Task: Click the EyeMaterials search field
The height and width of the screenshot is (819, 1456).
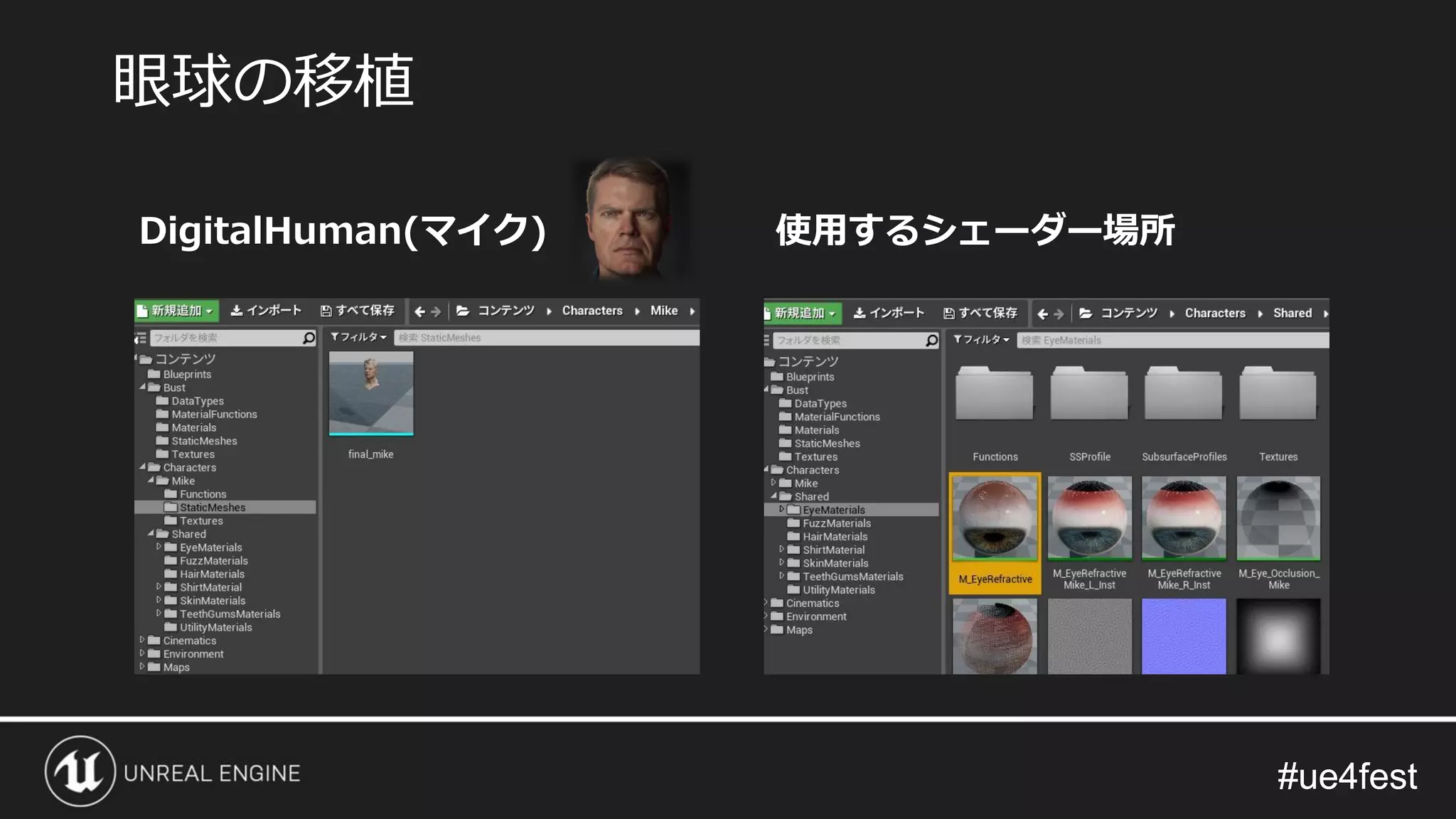Action: click(x=1173, y=341)
